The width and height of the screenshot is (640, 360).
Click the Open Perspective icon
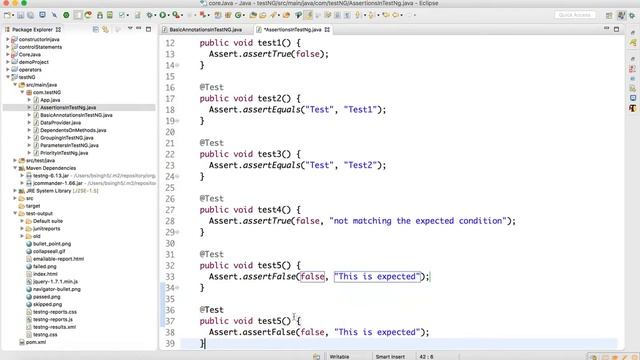click(x=609, y=15)
